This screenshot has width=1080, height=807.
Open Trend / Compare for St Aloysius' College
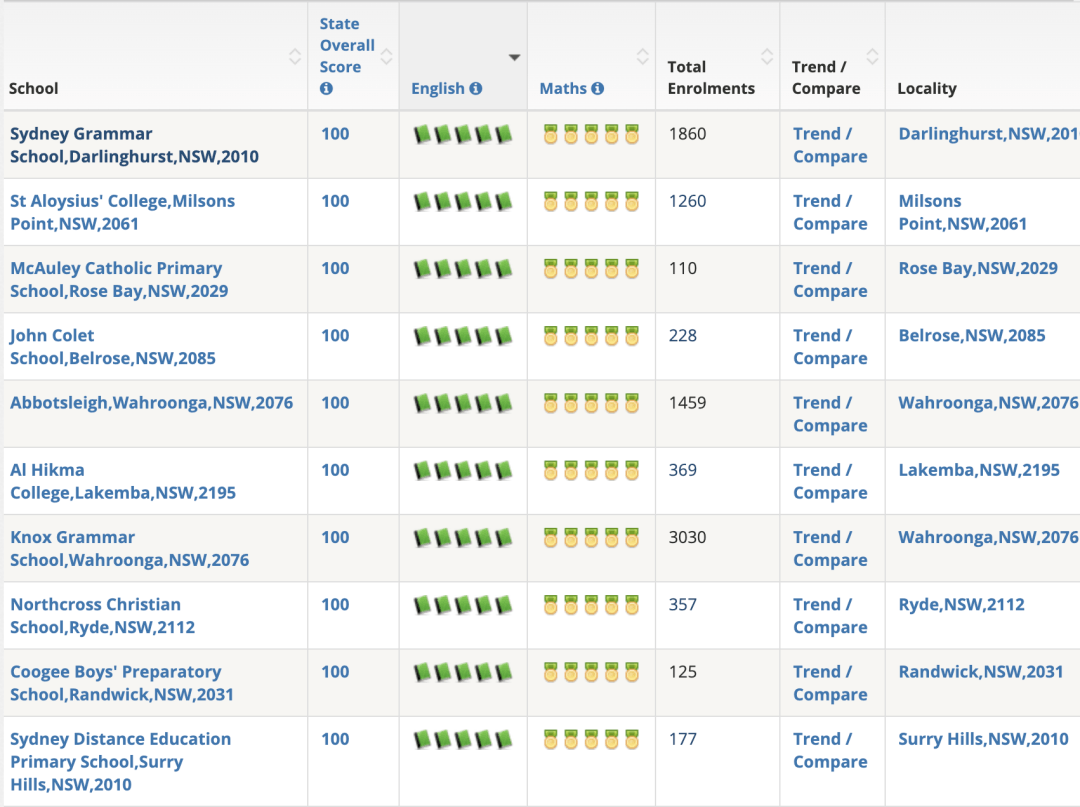point(830,213)
